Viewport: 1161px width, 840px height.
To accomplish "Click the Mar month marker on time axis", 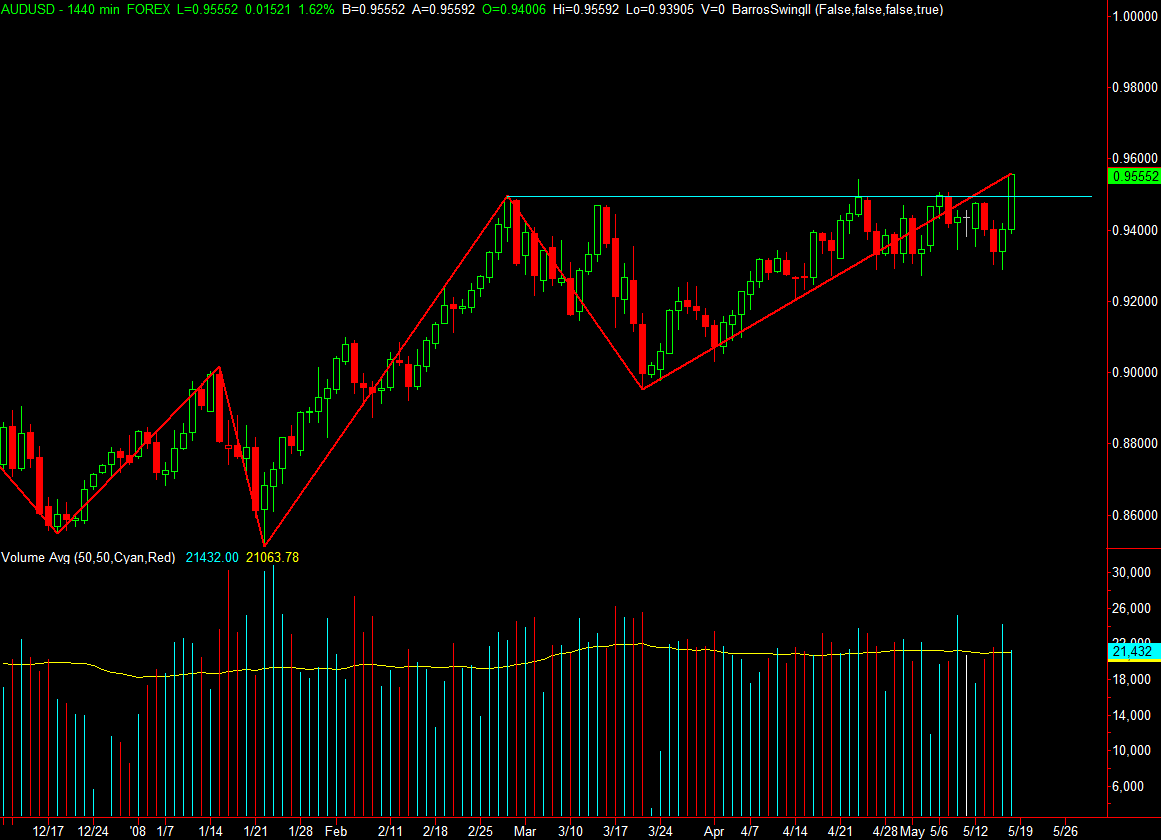I will (x=525, y=831).
